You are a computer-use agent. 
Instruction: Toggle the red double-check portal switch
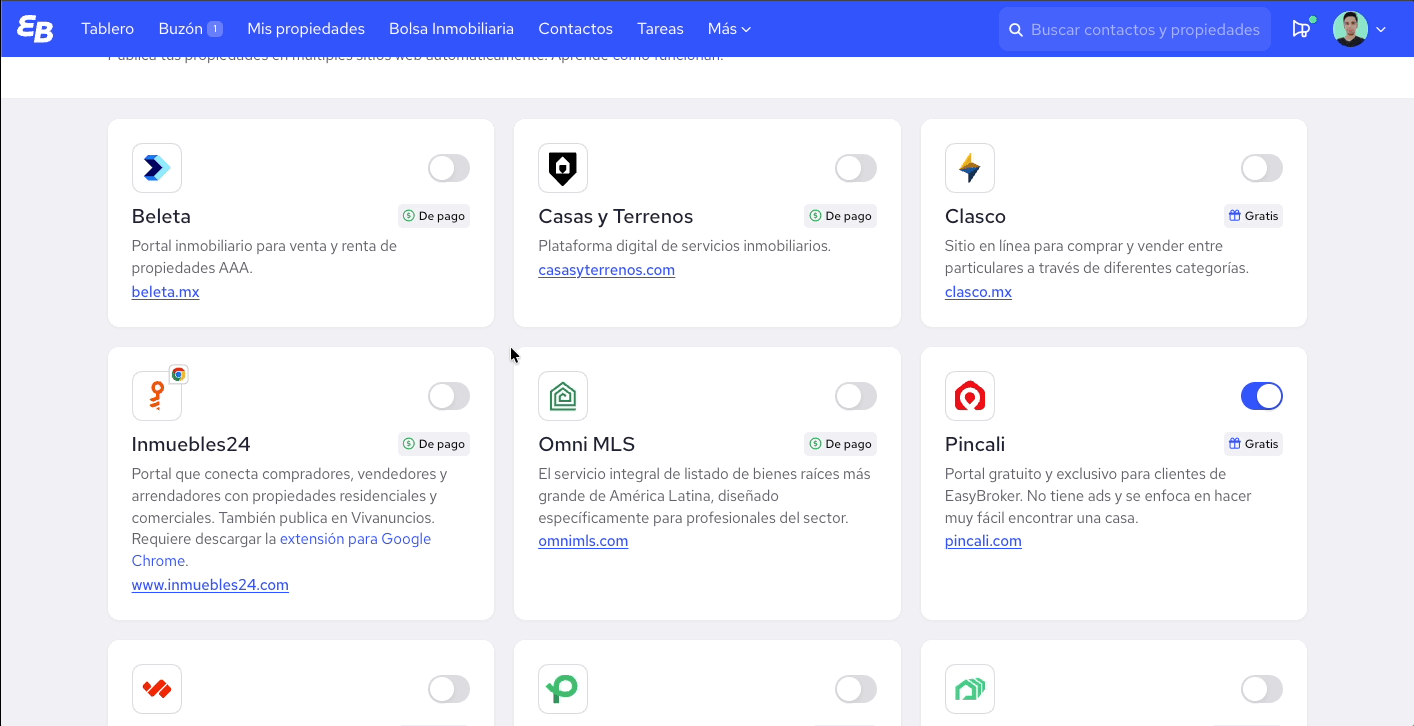coord(449,689)
